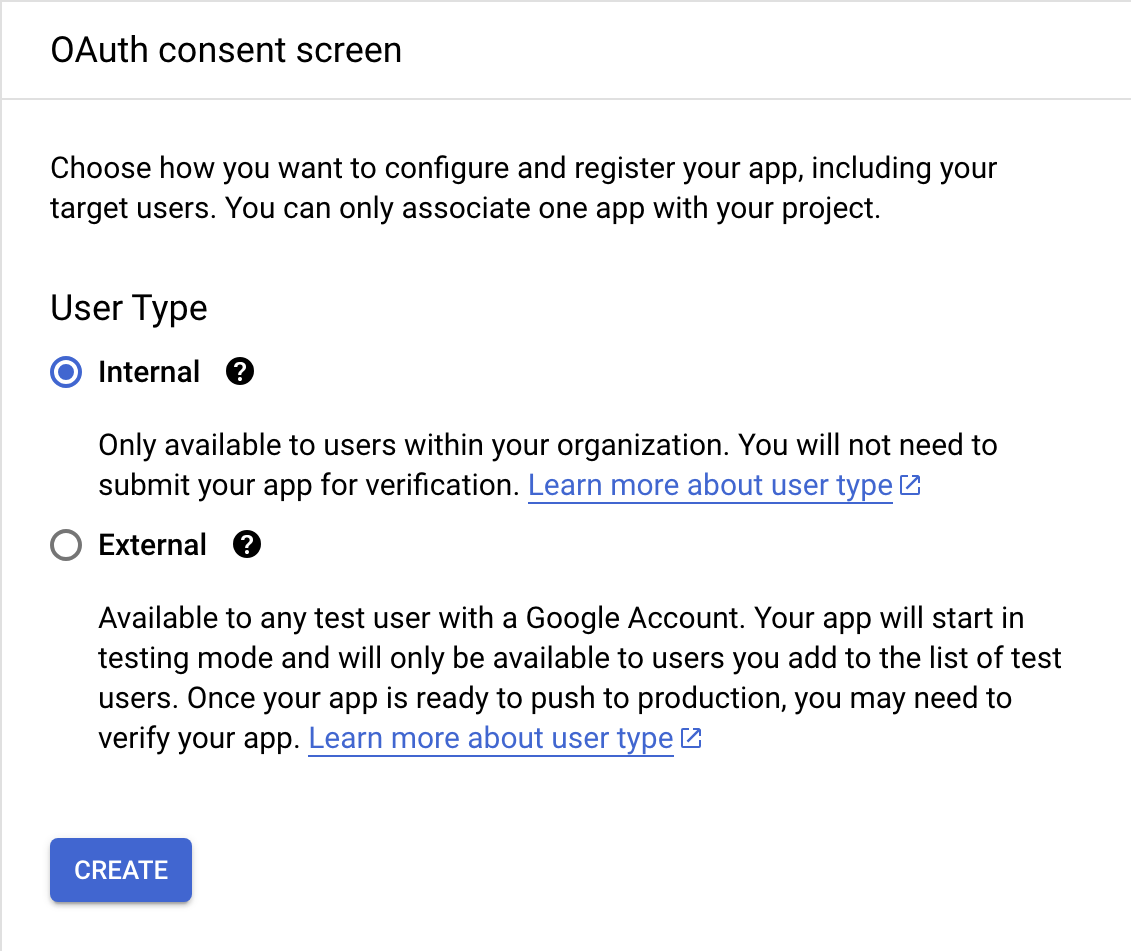This screenshot has width=1131, height=951.
Task: Select the Internal user type radio button
Action: point(65,373)
